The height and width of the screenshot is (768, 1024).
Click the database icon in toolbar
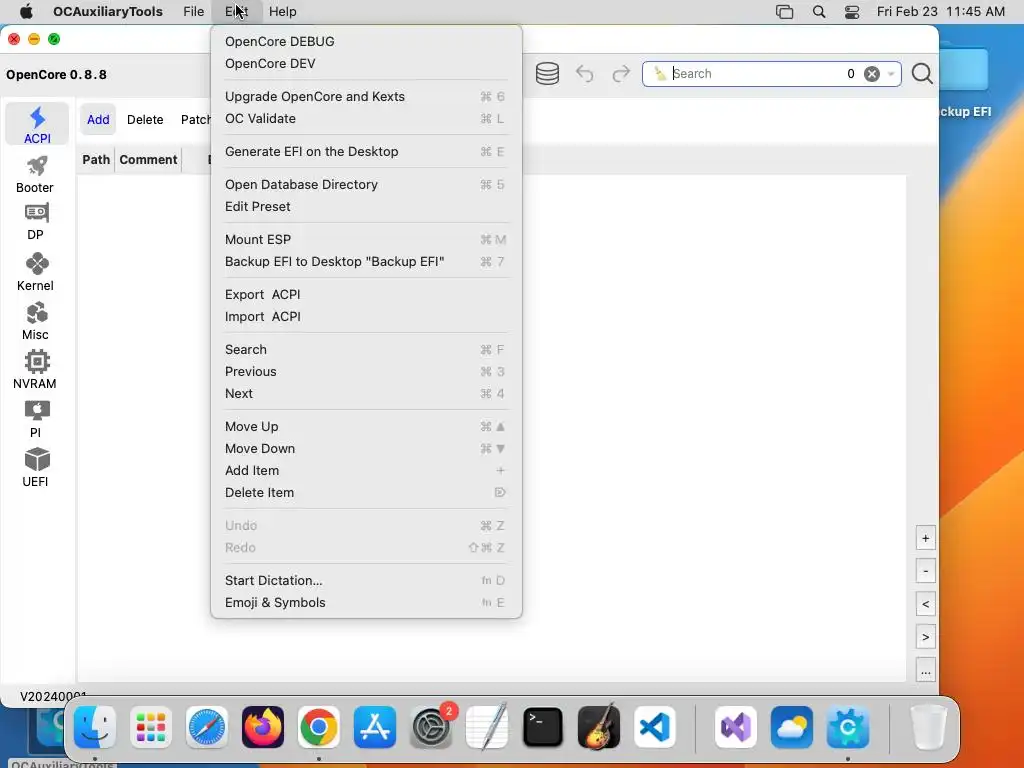pyautogui.click(x=547, y=74)
